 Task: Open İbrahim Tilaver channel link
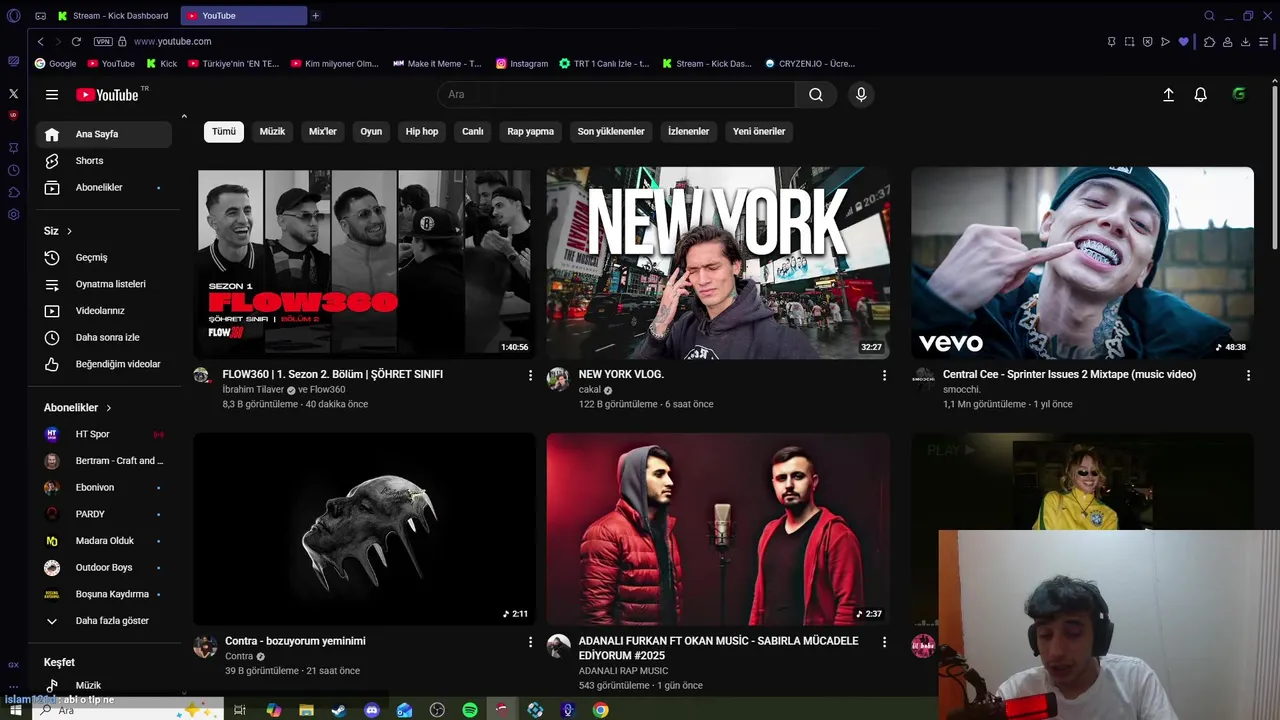tap(253, 390)
